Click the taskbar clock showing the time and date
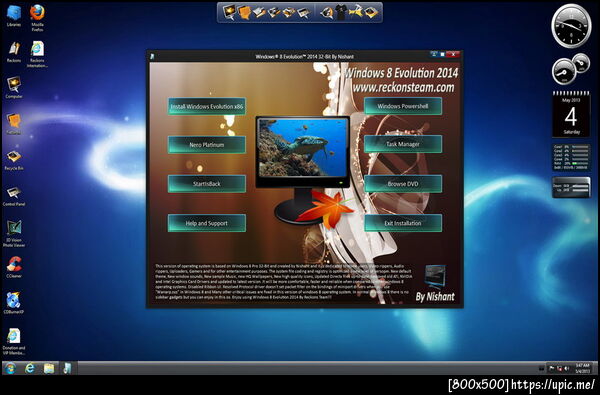 (x=582, y=368)
